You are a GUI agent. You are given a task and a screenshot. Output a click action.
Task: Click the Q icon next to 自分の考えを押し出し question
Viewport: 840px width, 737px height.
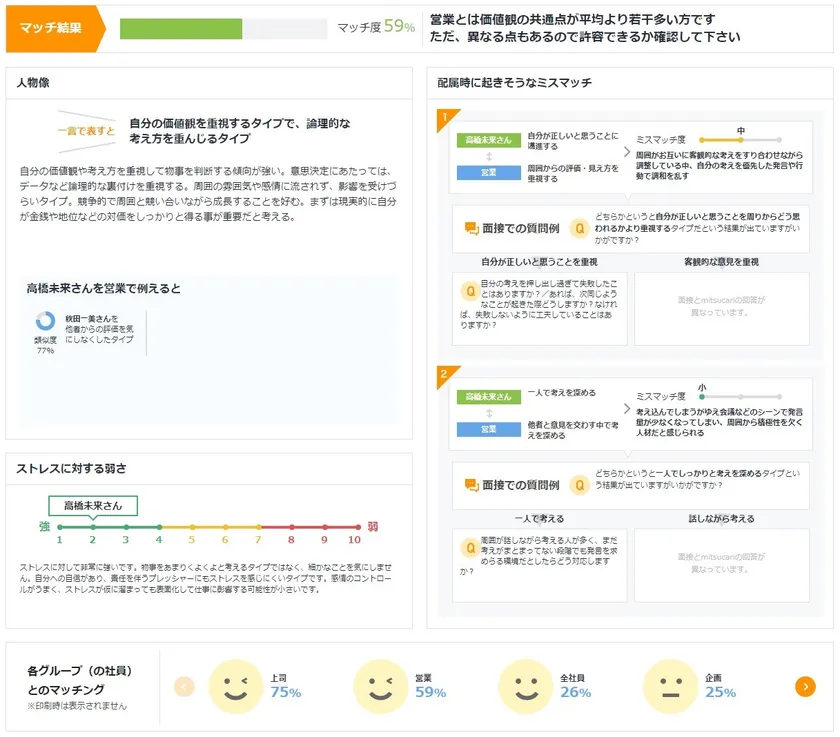coord(470,291)
